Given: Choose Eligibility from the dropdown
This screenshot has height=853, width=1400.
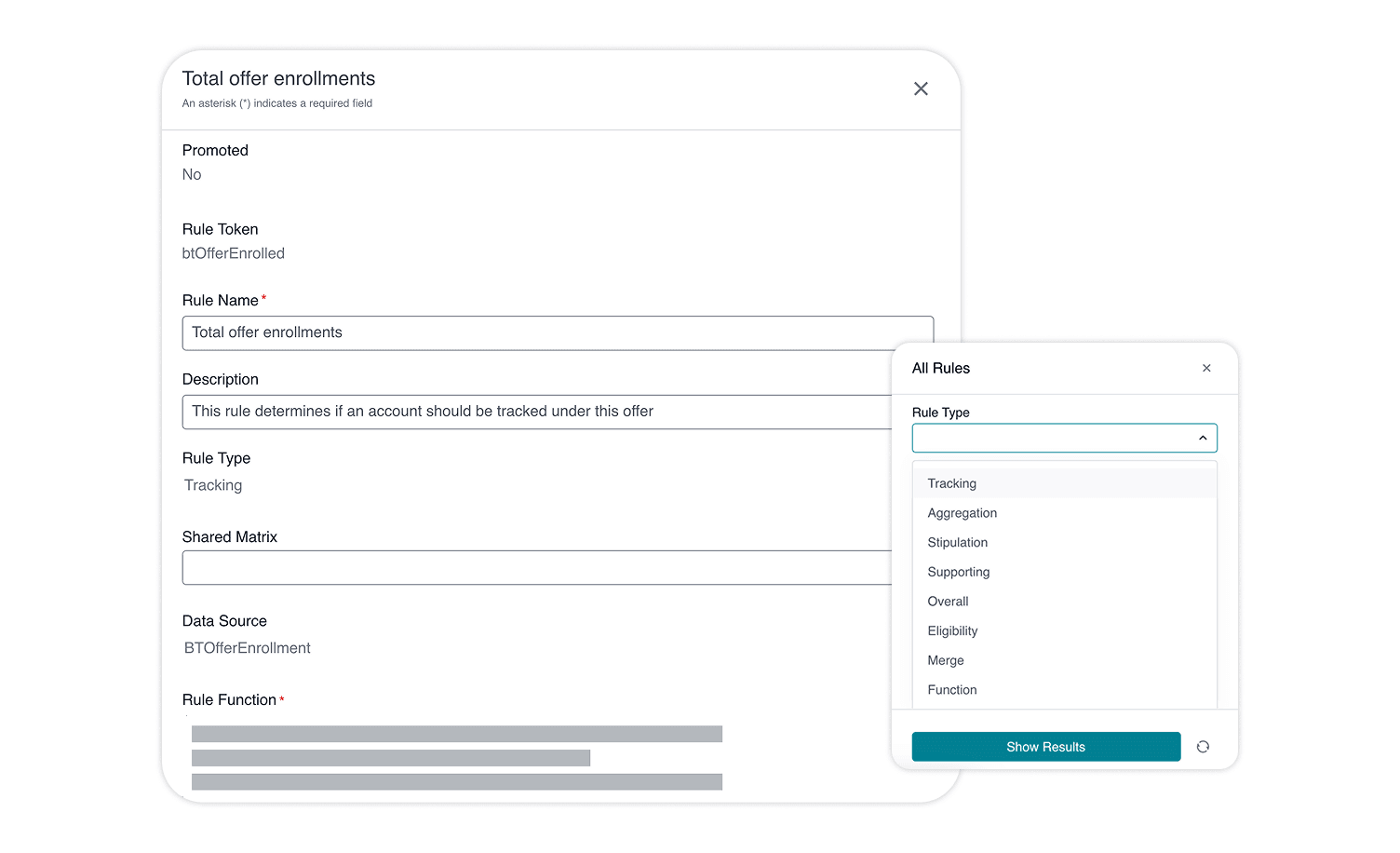Looking at the screenshot, I should (x=952, y=630).
